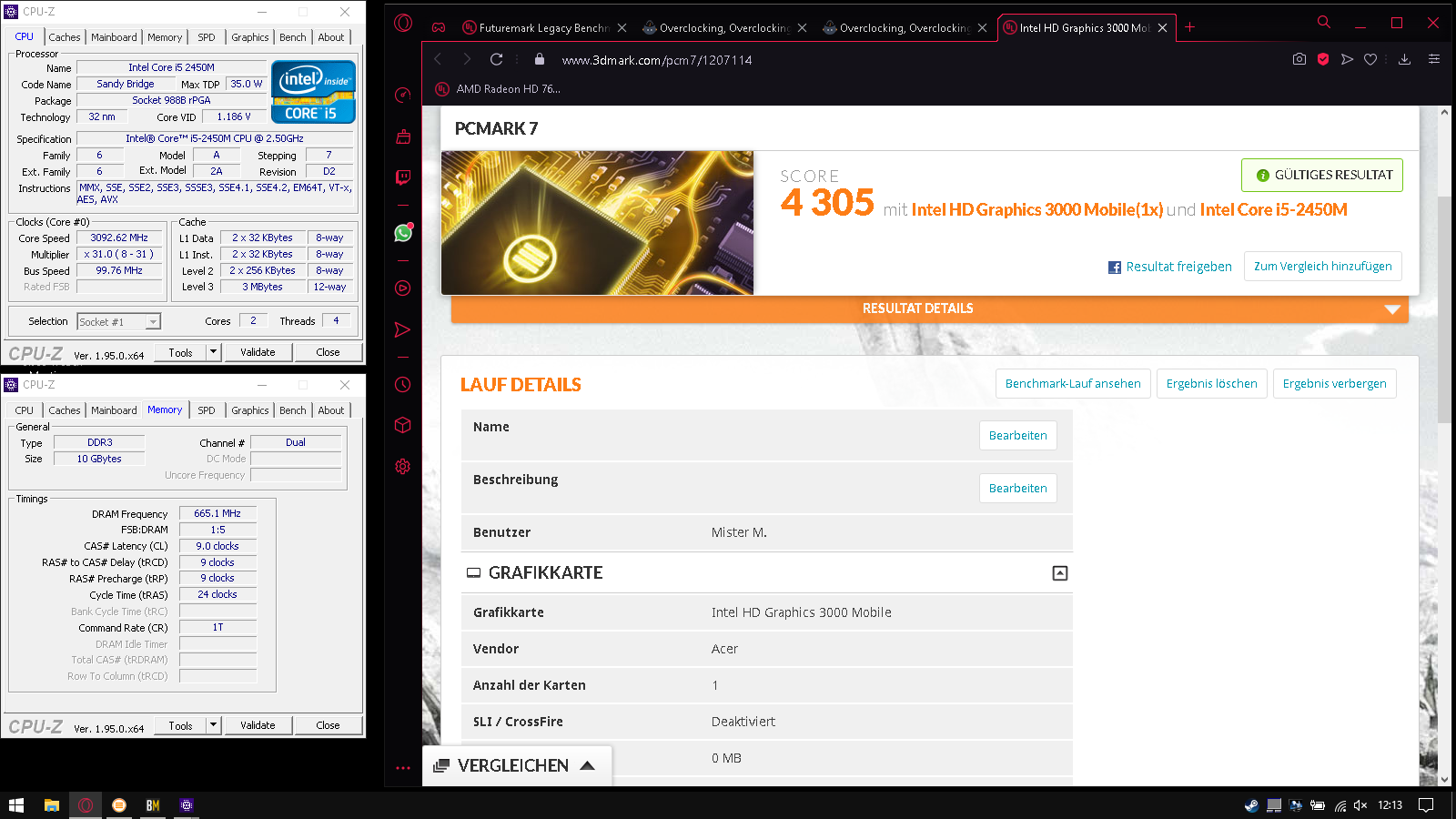
Task: Expand the VERGLEICHEN compare panel
Action: click(517, 765)
